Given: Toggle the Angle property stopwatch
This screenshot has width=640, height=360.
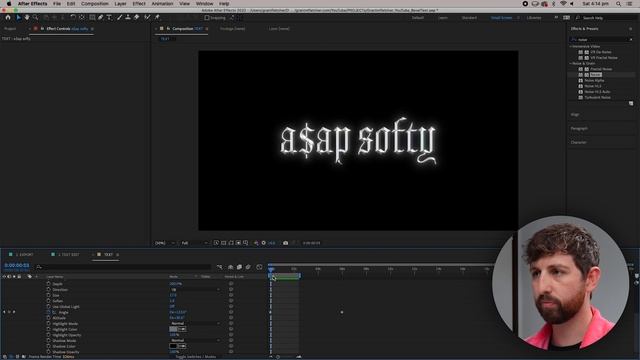Looking at the screenshot, I should click(49, 312).
